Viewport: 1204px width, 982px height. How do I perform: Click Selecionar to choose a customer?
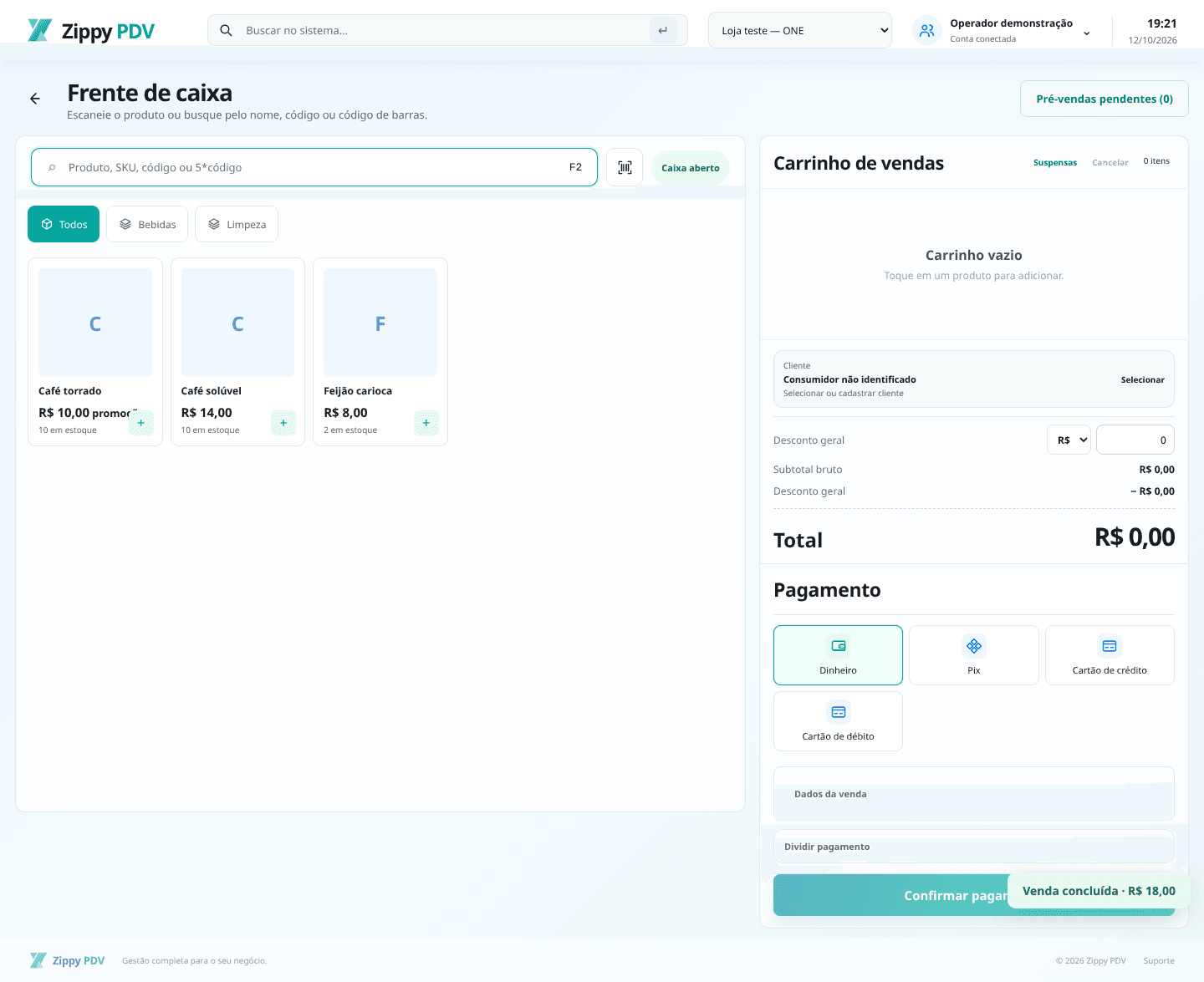[x=1142, y=379]
